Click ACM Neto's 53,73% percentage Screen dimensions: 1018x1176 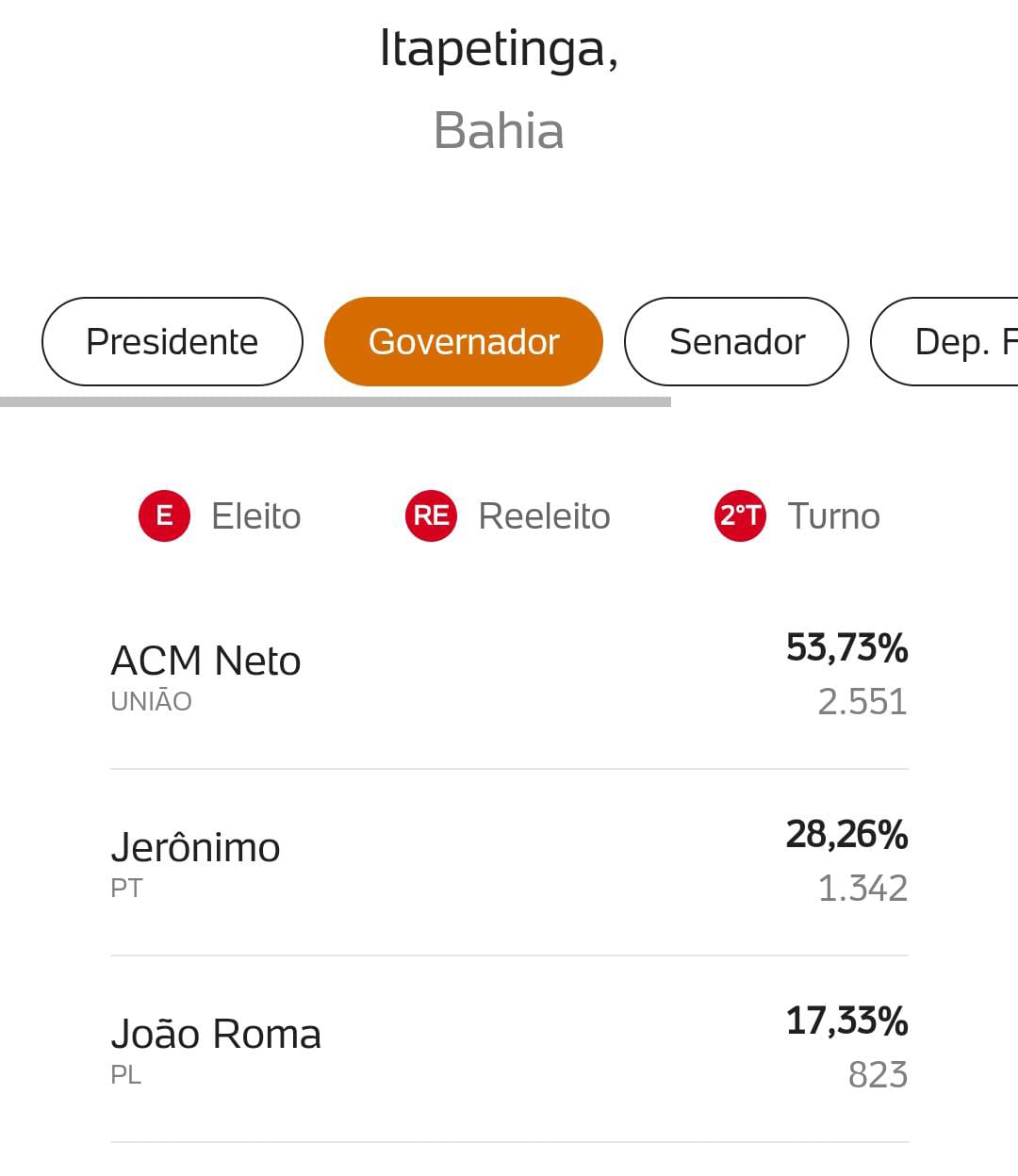pos(846,648)
